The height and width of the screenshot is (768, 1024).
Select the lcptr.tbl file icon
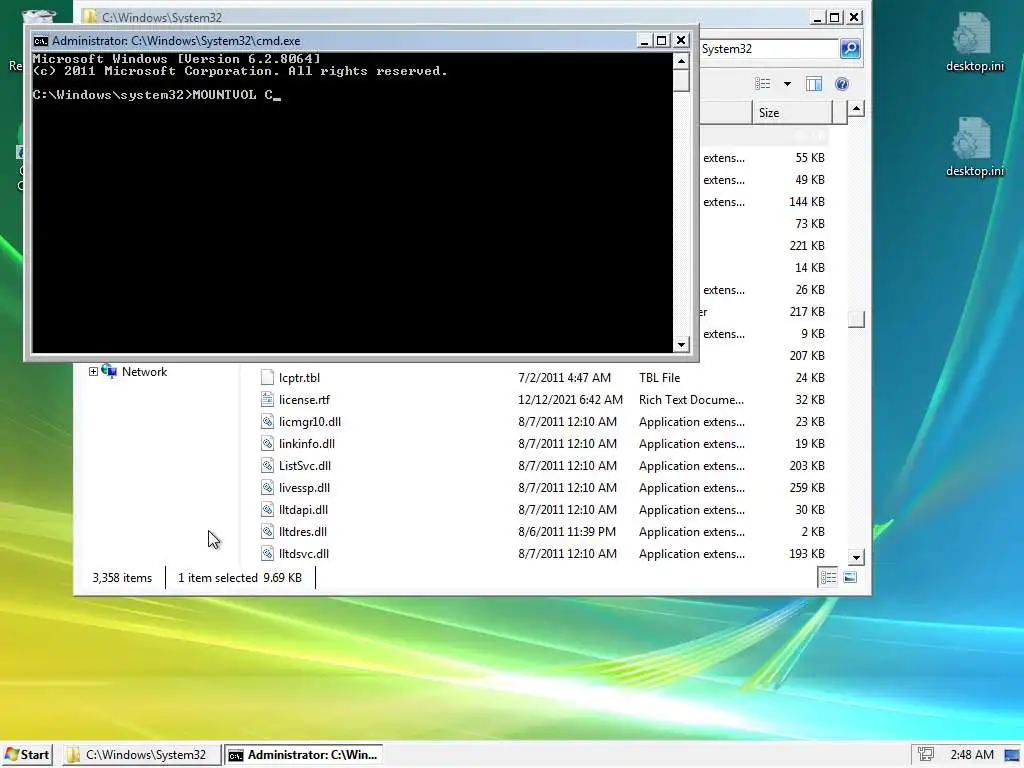click(x=266, y=377)
